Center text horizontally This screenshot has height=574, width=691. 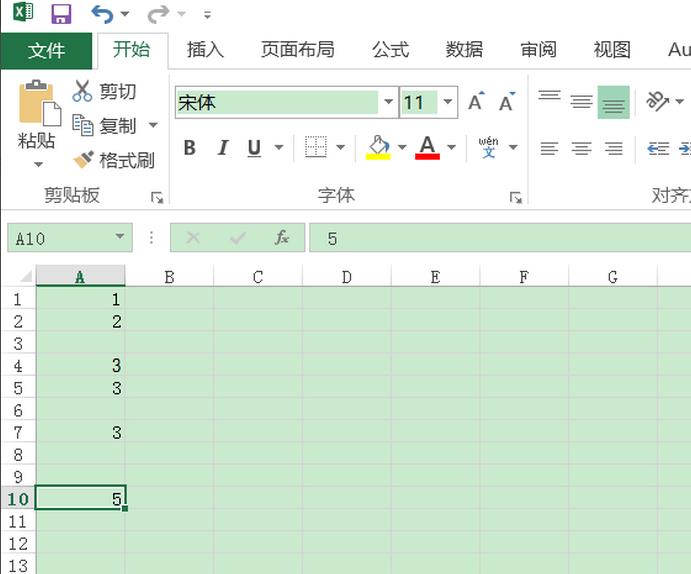pyautogui.click(x=581, y=148)
